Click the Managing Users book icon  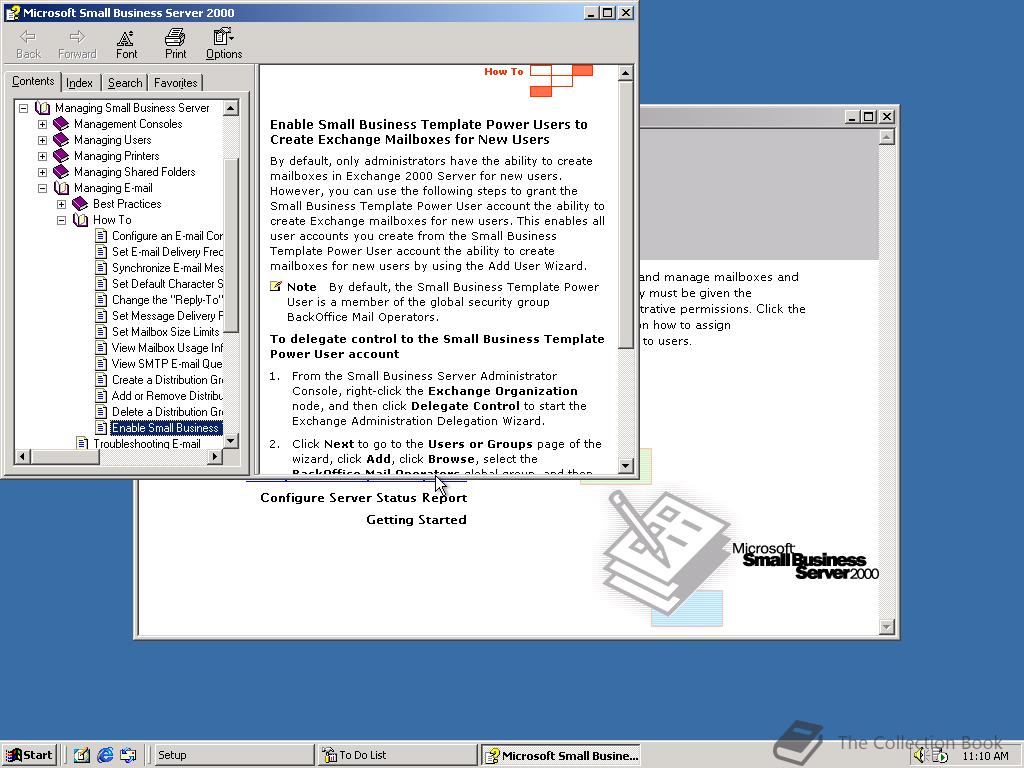point(61,140)
